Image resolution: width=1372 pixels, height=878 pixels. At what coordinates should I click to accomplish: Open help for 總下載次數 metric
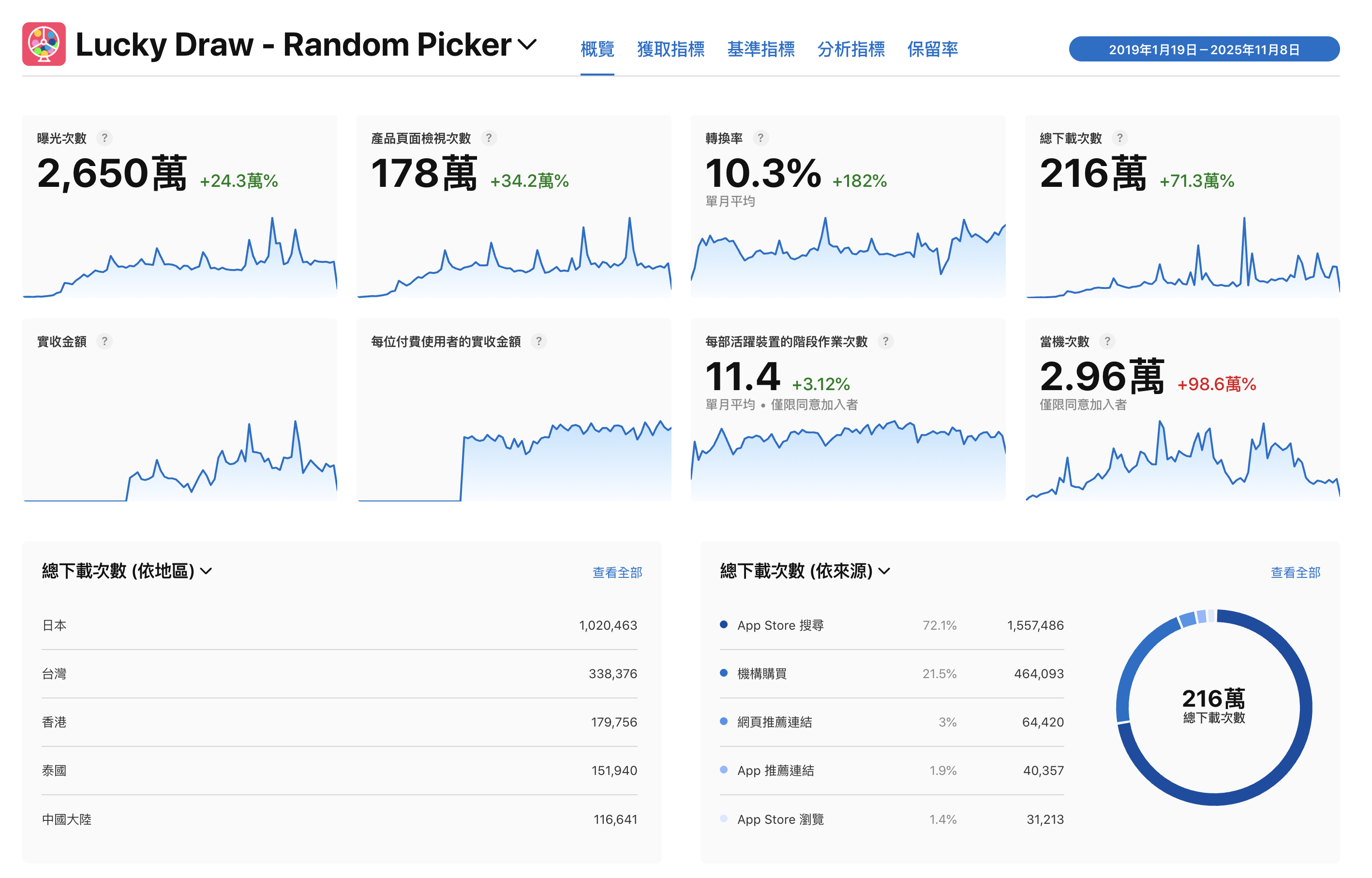tap(1121, 138)
